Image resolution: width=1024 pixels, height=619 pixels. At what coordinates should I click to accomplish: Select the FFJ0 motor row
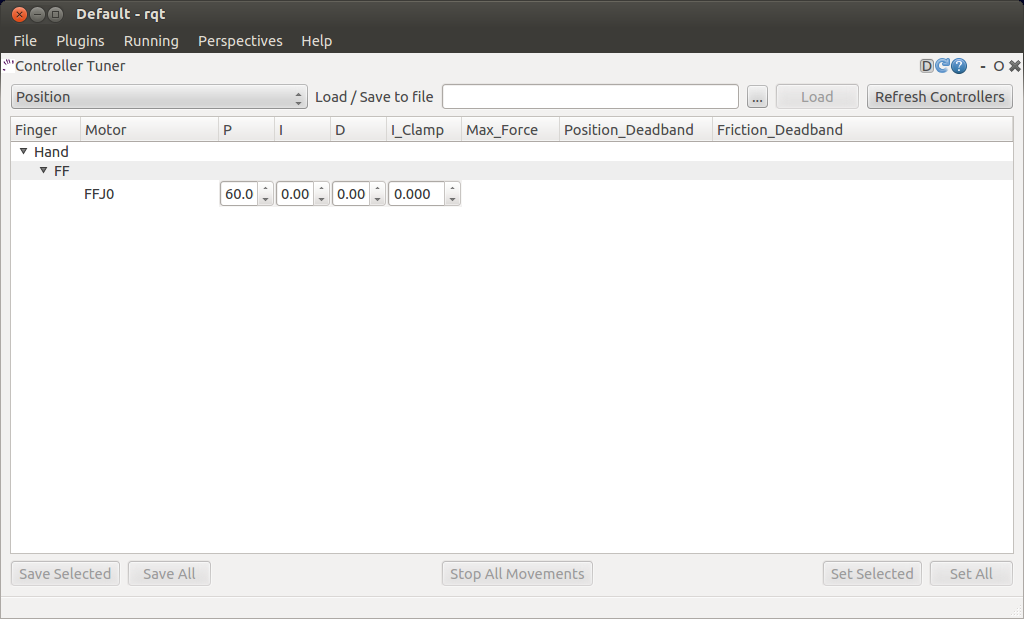coord(99,195)
